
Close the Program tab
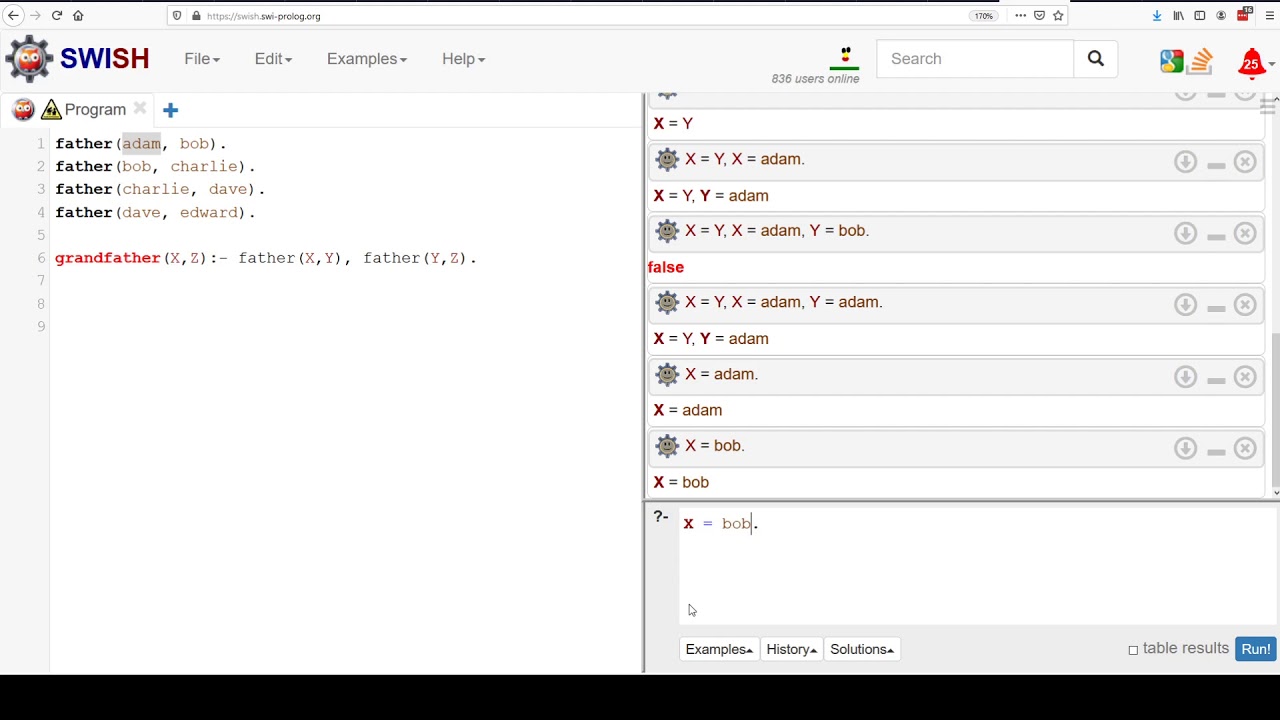coord(140,108)
